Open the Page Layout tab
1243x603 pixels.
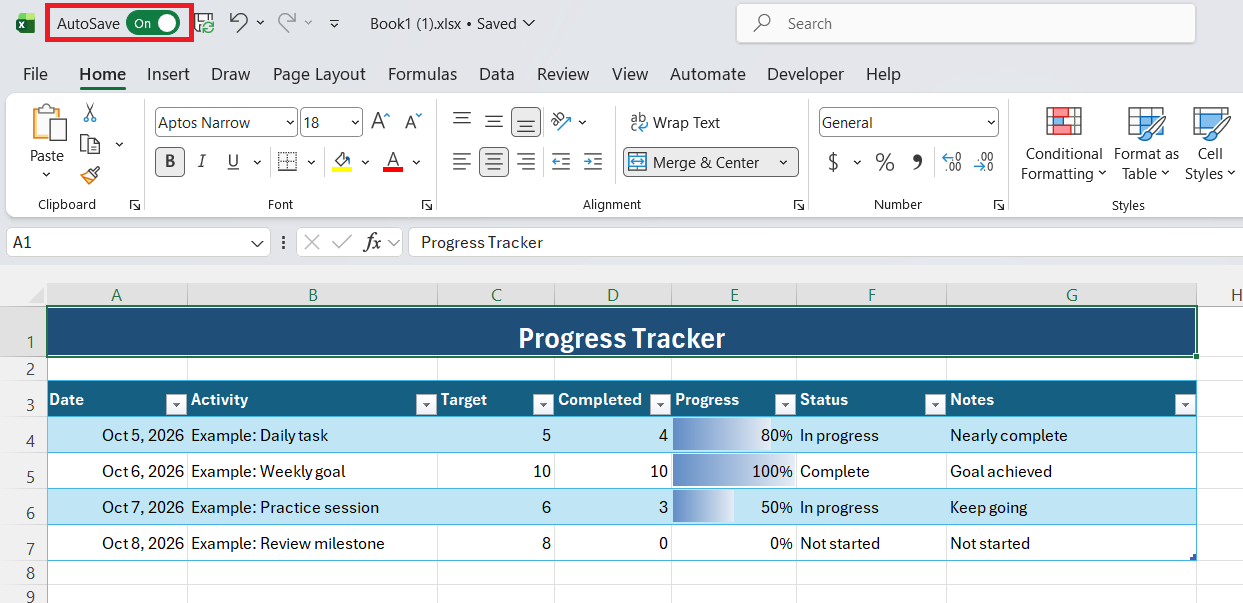coord(319,74)
